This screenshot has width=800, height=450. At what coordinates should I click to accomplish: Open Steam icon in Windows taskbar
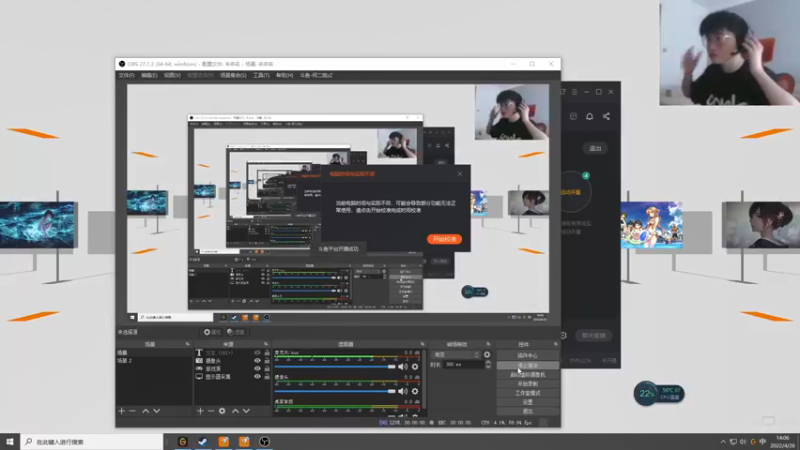pyautogui.click(x=203, y=442)
